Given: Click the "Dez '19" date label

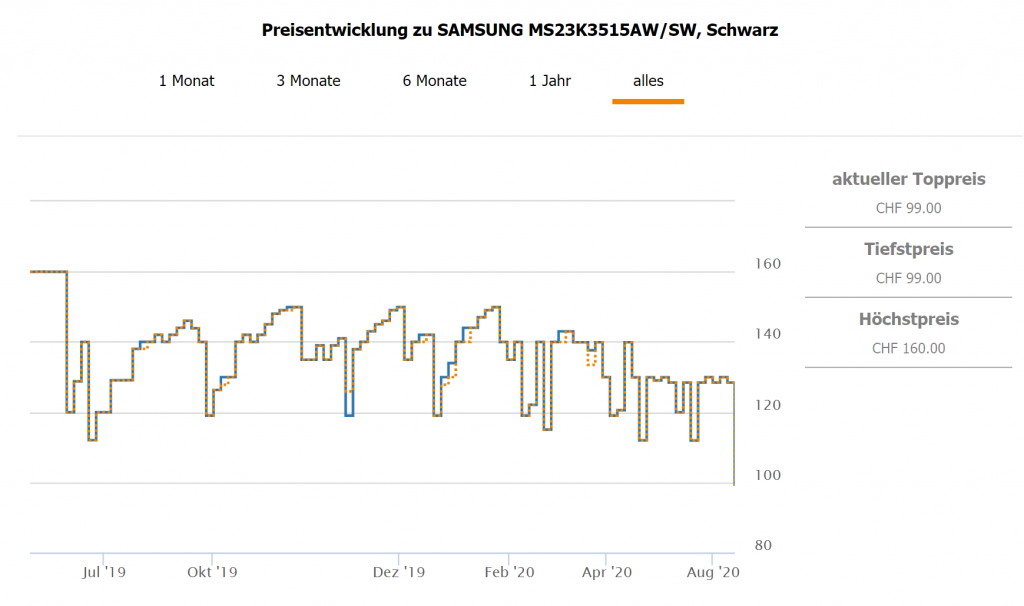Looking at the screenshot, I should pos(399,573).
